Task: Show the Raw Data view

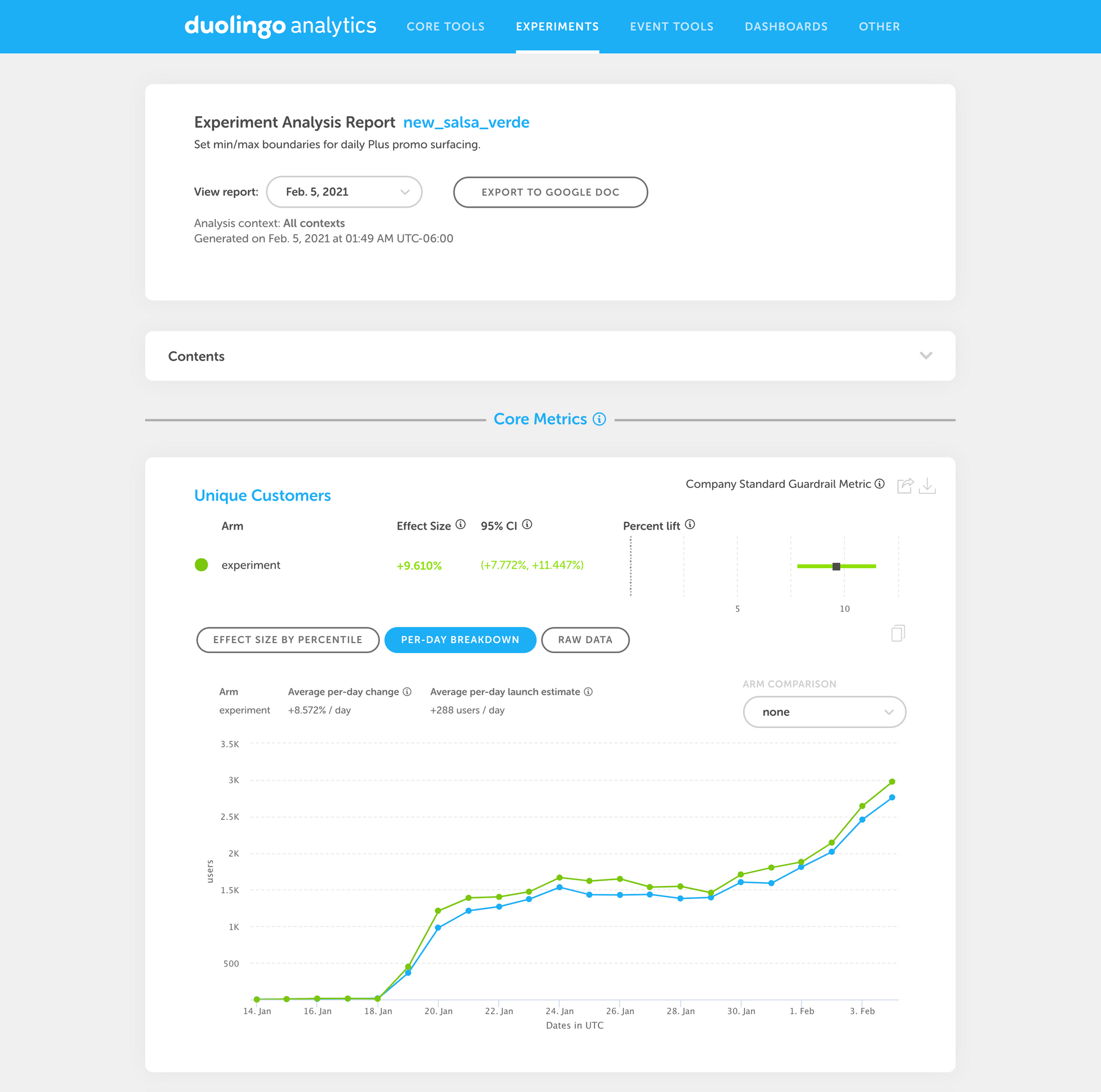Action: [585, 639]
